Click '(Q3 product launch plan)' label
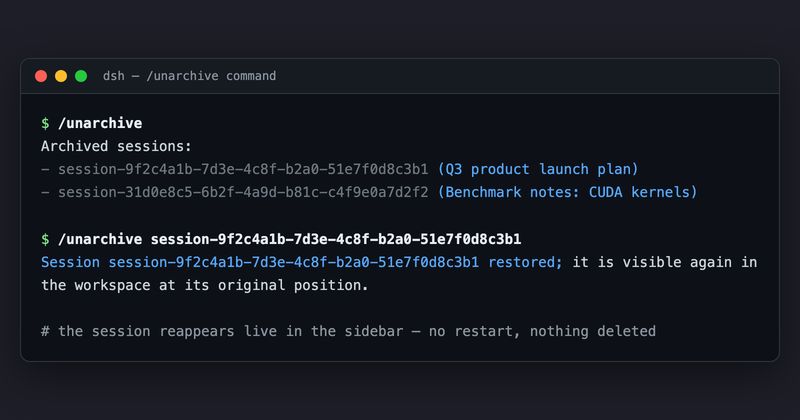The image size is (800, 420). (538, 169)
